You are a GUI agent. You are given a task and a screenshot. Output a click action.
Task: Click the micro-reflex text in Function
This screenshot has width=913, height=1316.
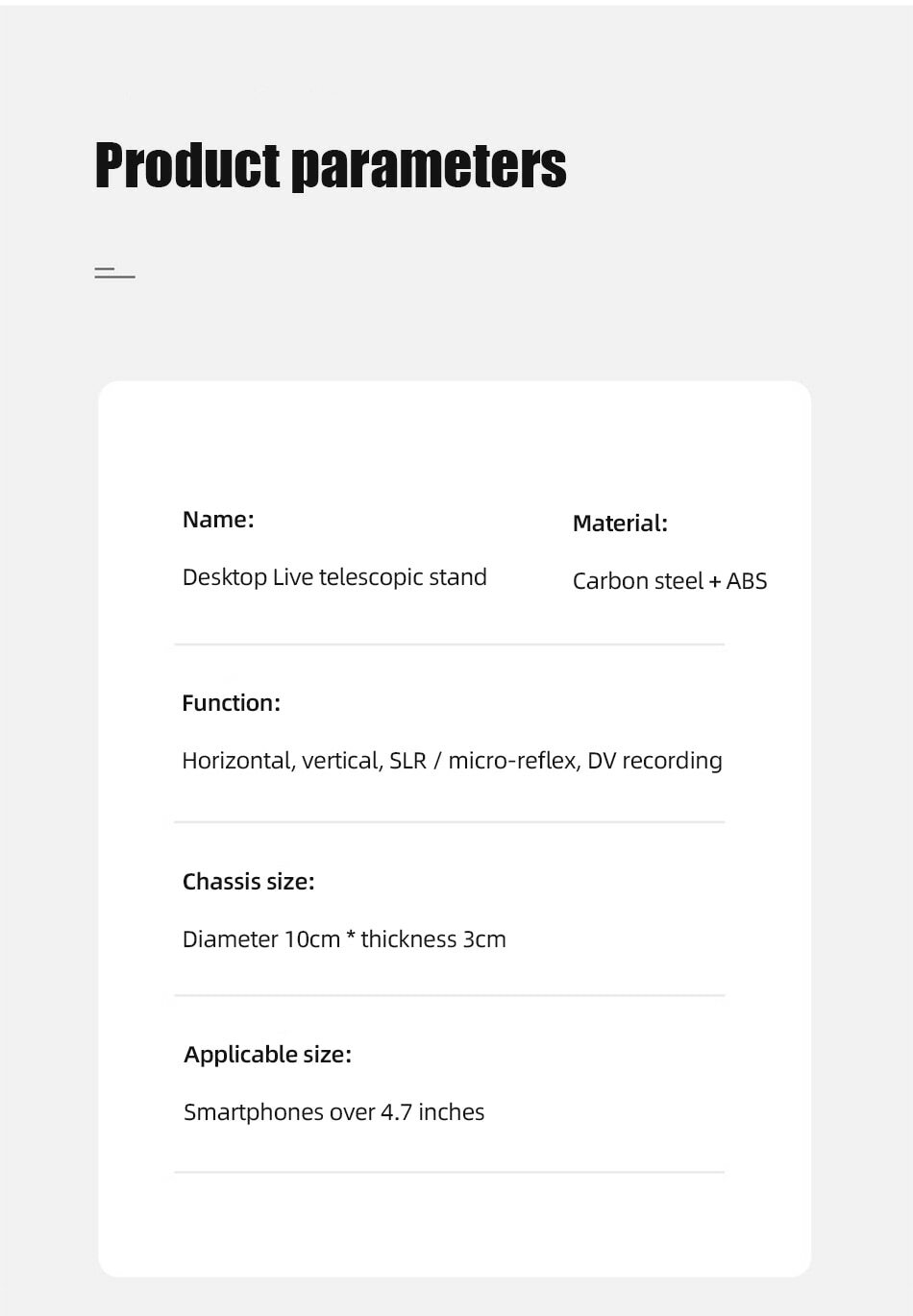[x=513, y=761]
